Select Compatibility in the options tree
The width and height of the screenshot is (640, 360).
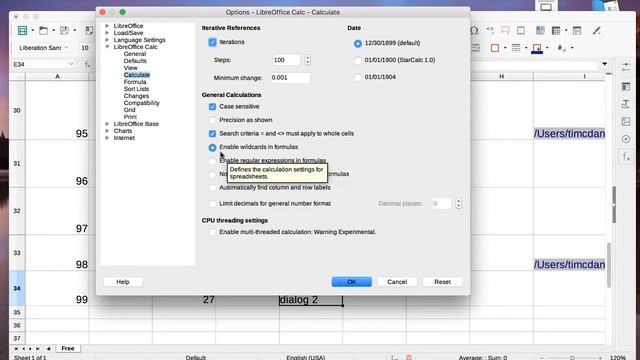point(142,103)
